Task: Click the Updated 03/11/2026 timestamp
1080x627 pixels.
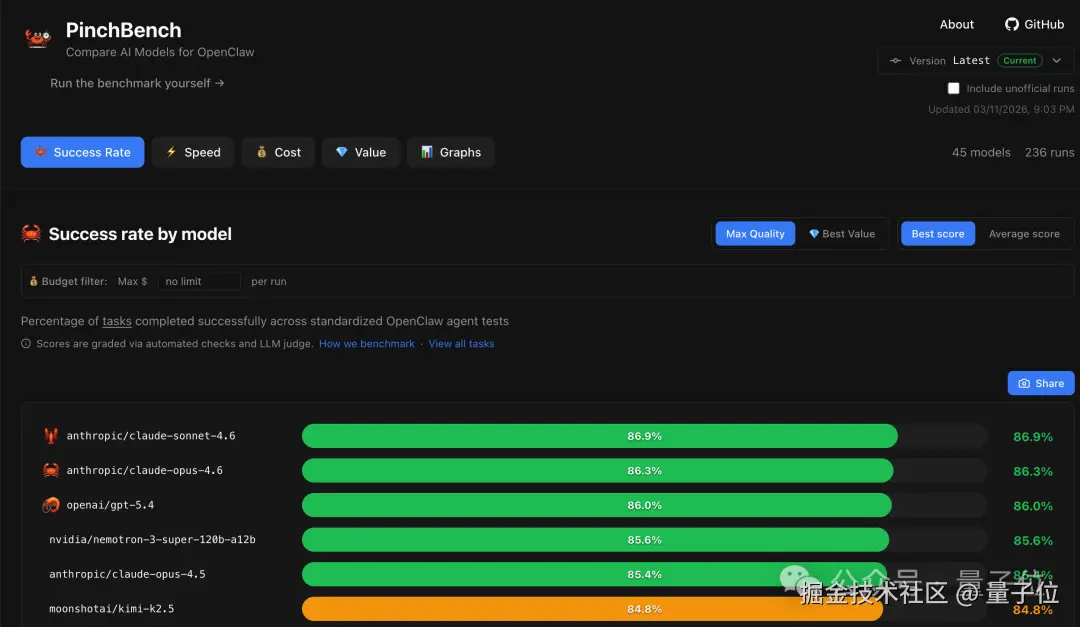Action: pyautogui.click(x=1001, y=109)
